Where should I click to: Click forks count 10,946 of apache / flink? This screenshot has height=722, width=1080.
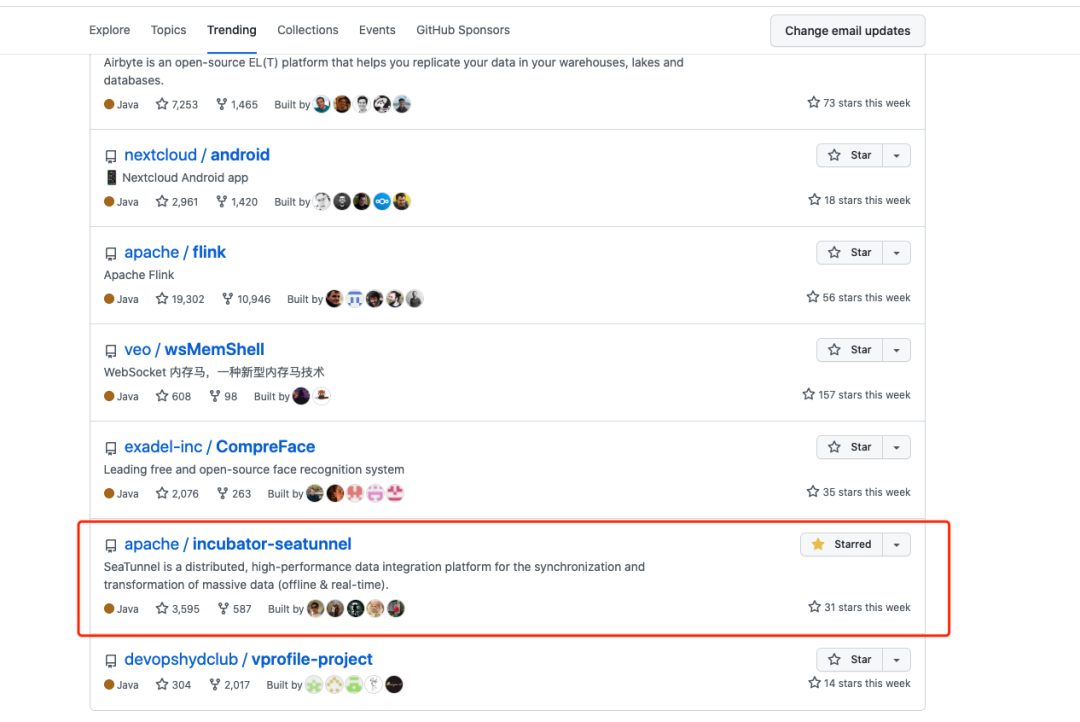coord(247,299)
